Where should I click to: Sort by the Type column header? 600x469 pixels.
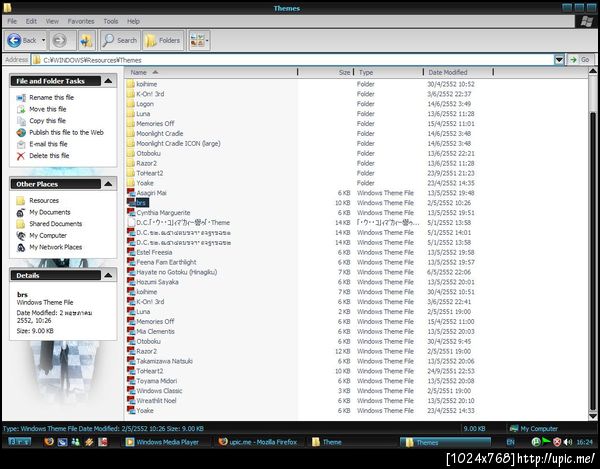click(388, 72)
